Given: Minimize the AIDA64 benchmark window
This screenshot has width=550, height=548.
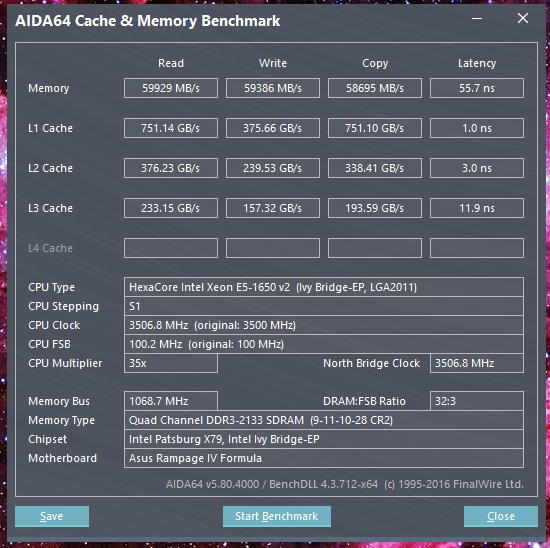Looking at the screenshot, I should click(x=477, y=18).
